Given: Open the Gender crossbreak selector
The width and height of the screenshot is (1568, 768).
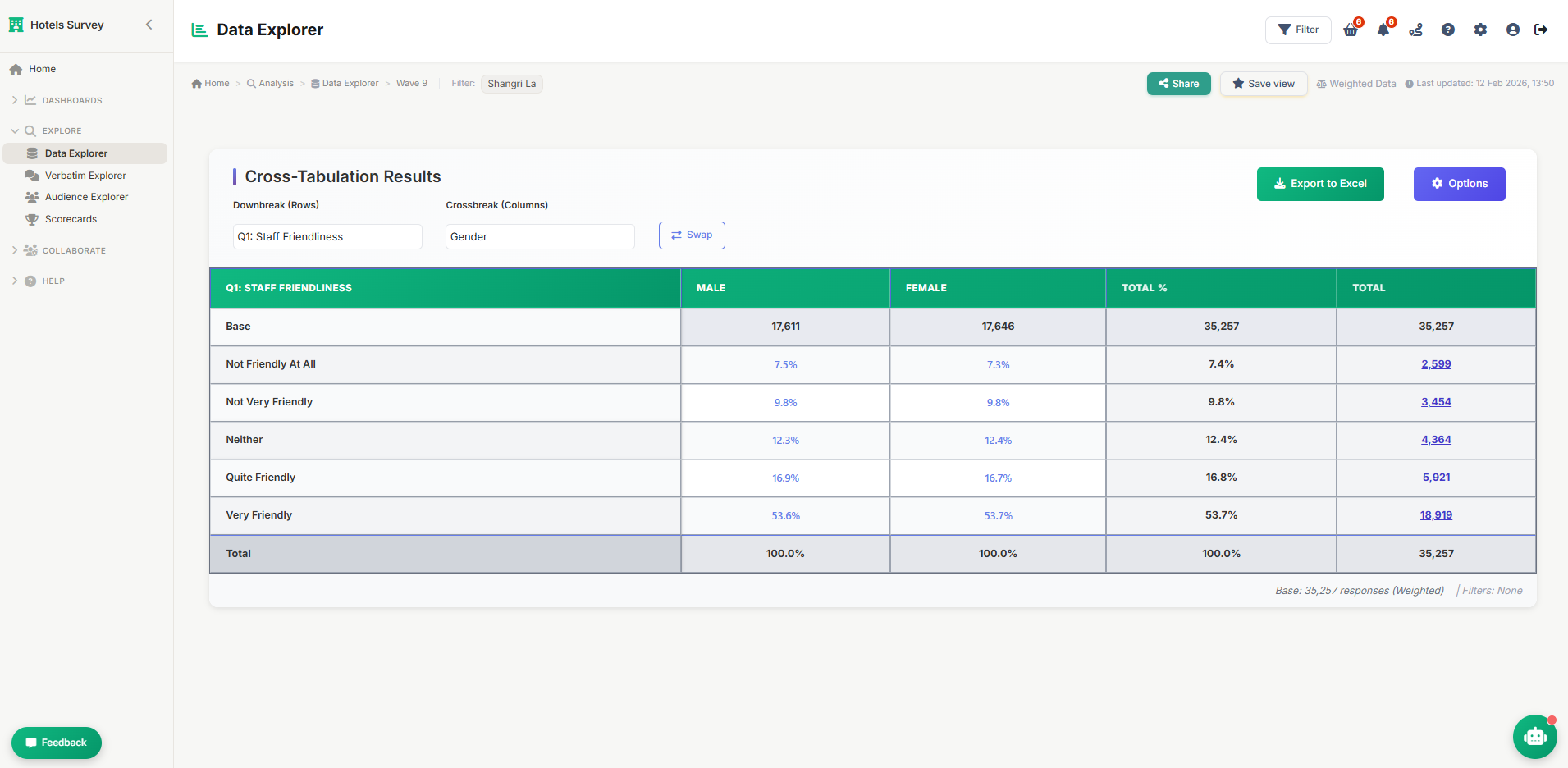Looking at the screenshot, I should click(539, 236).
